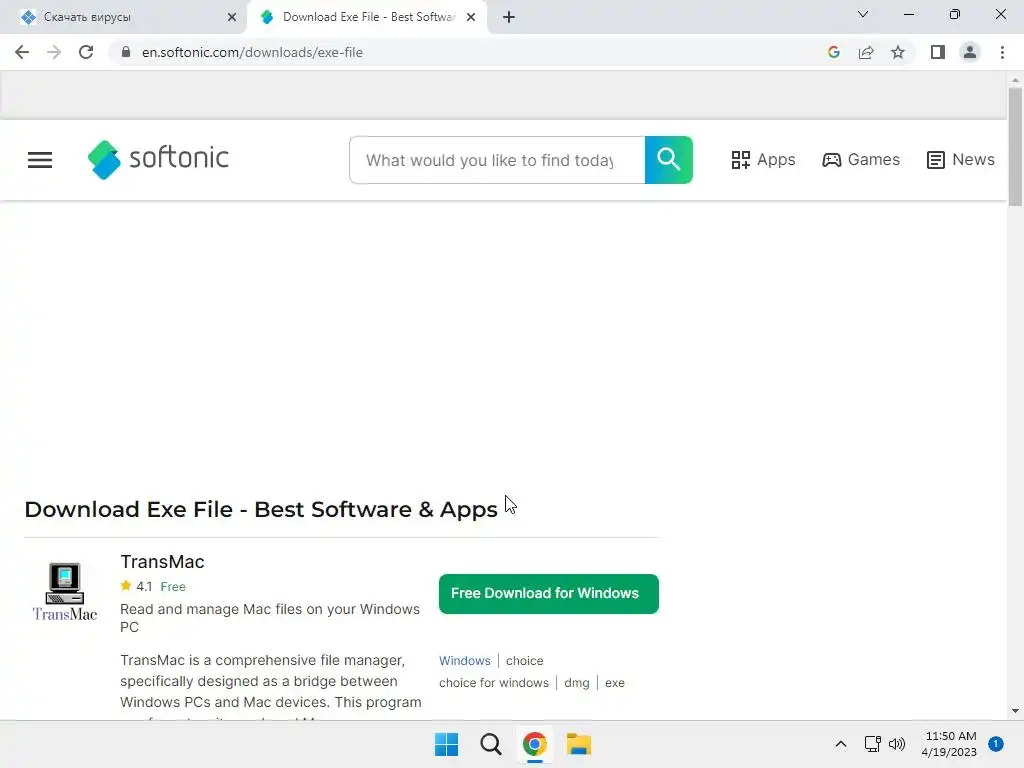Click Chrome icon in taskbar
The height and width of the screenshot is (768, 1024).
click(535, 744)
